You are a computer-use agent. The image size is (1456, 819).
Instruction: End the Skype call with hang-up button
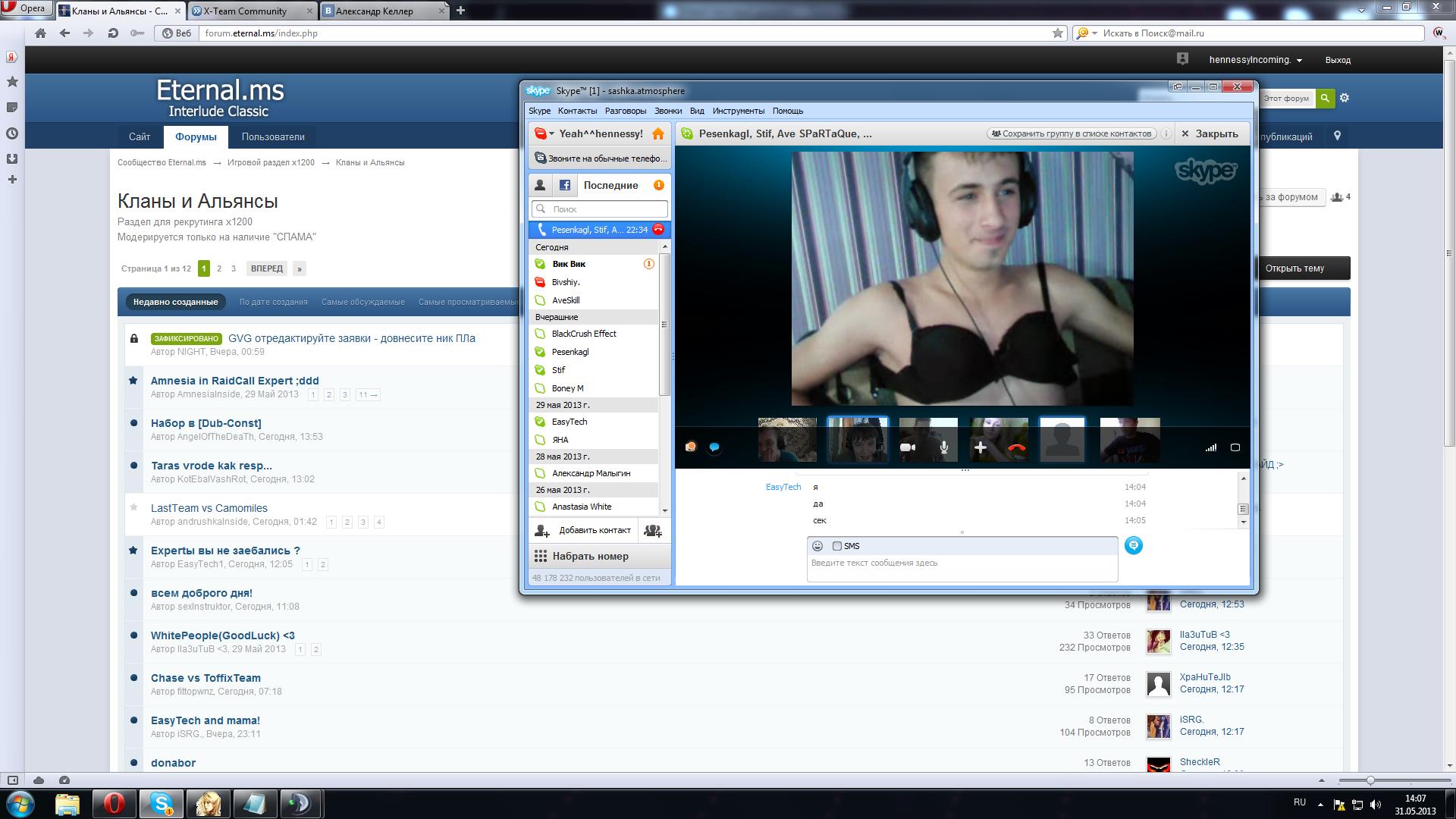1017,447
